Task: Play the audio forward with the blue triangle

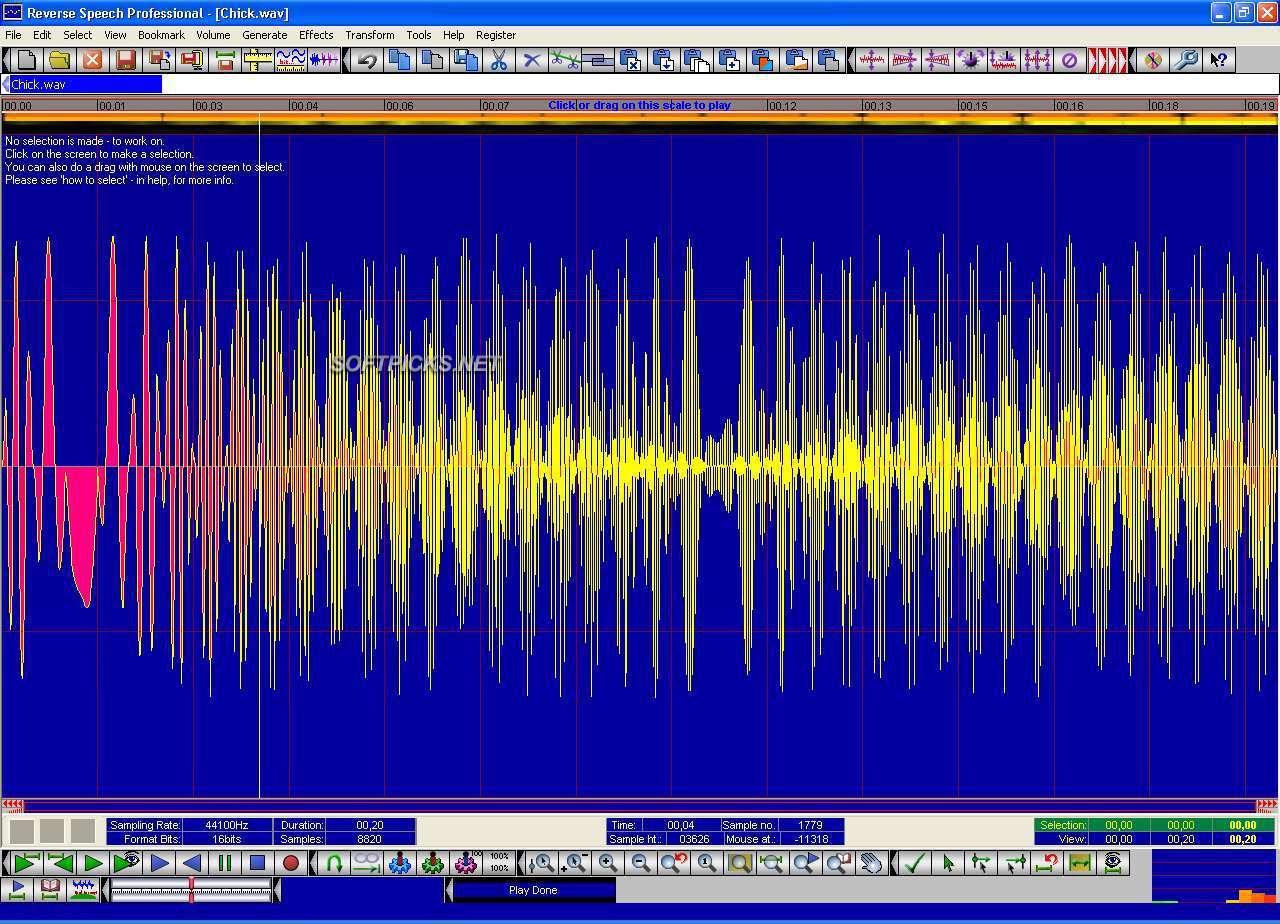Action: 159,863
